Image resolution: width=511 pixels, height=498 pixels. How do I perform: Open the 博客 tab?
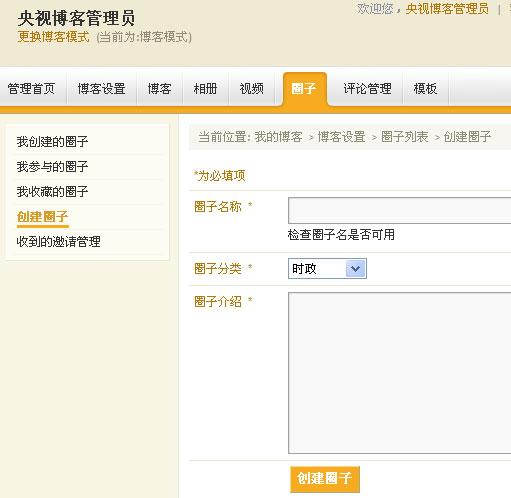tap(159, 89)
